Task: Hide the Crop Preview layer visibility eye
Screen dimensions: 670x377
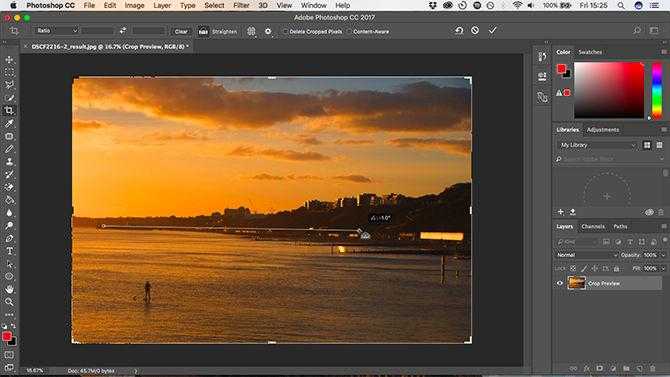Action: [560, 283]
